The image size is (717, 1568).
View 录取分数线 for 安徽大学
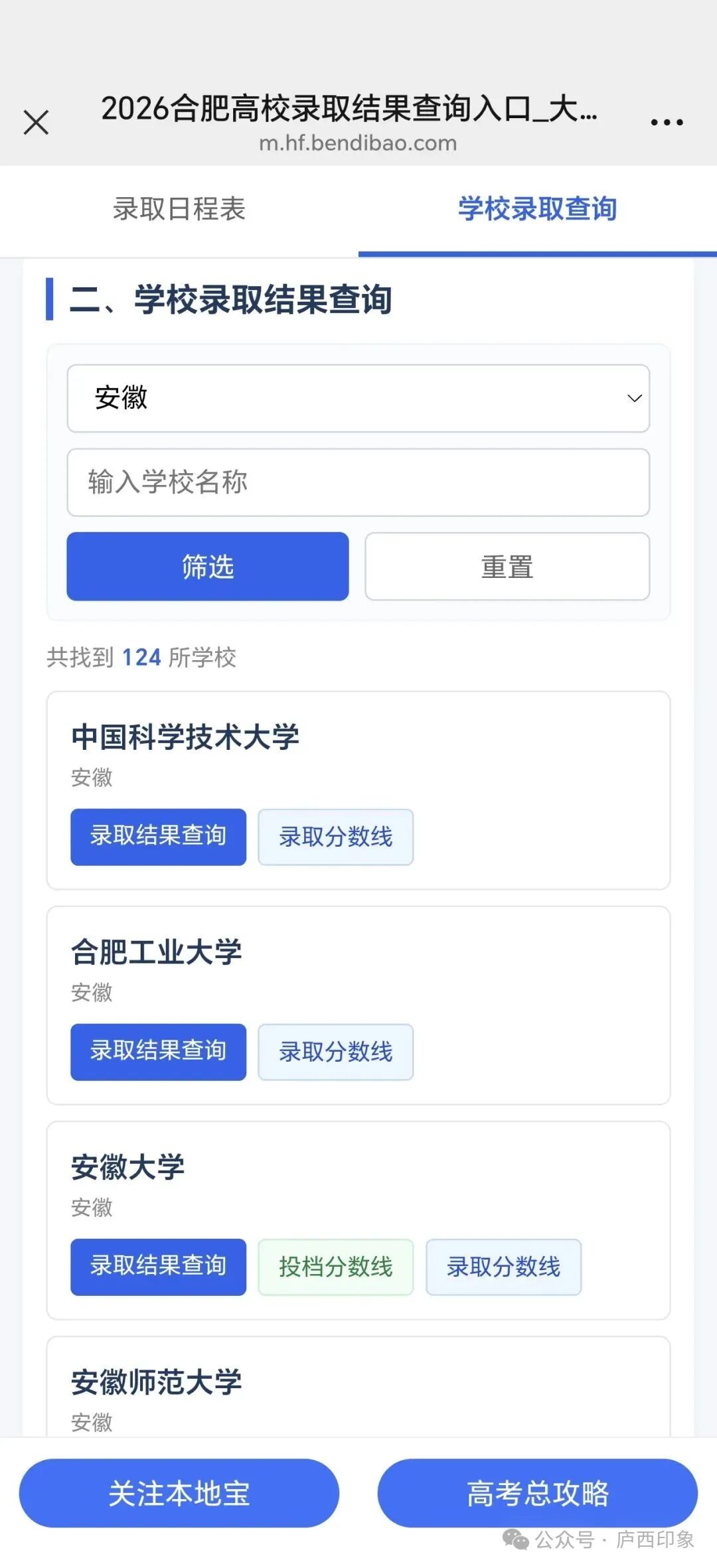pos(504,1267)
